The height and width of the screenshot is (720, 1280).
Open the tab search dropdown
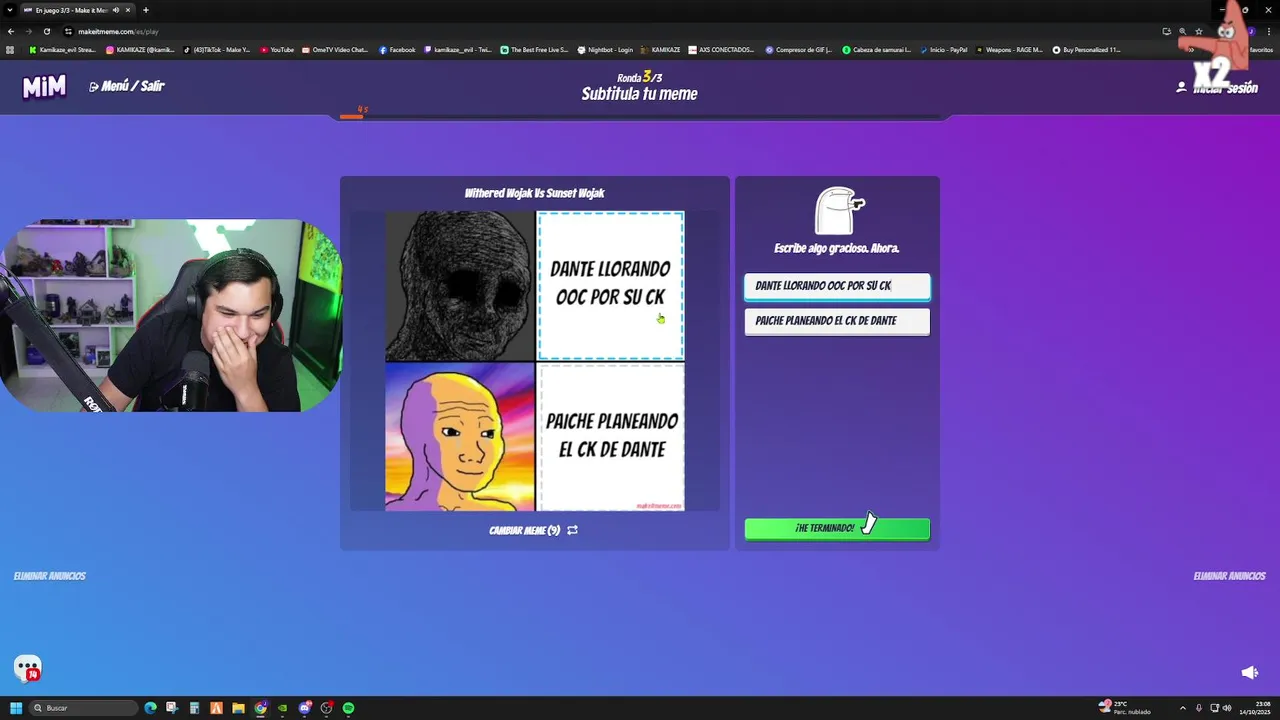pos(9,10)
